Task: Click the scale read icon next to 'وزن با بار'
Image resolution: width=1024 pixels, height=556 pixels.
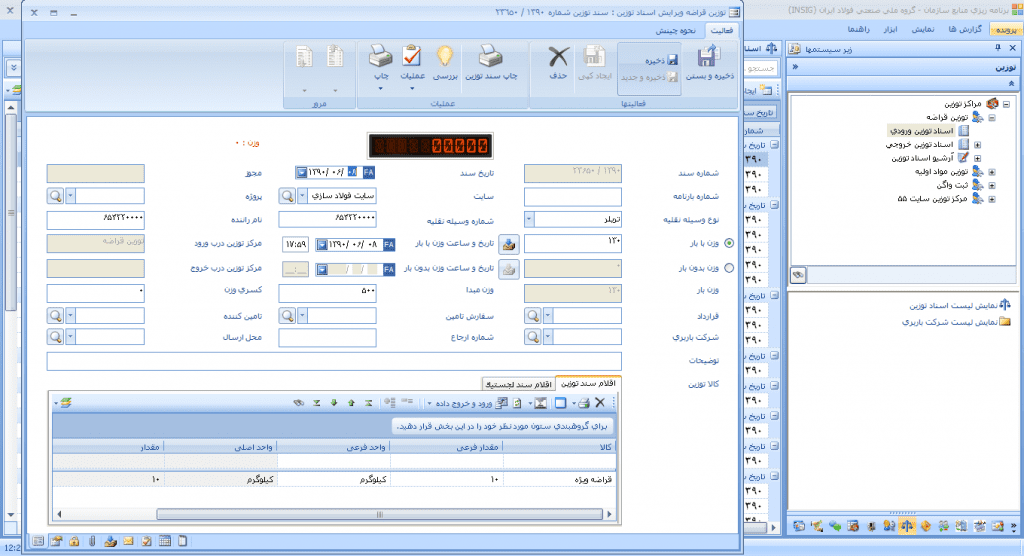Action: [x=509, y=244]
